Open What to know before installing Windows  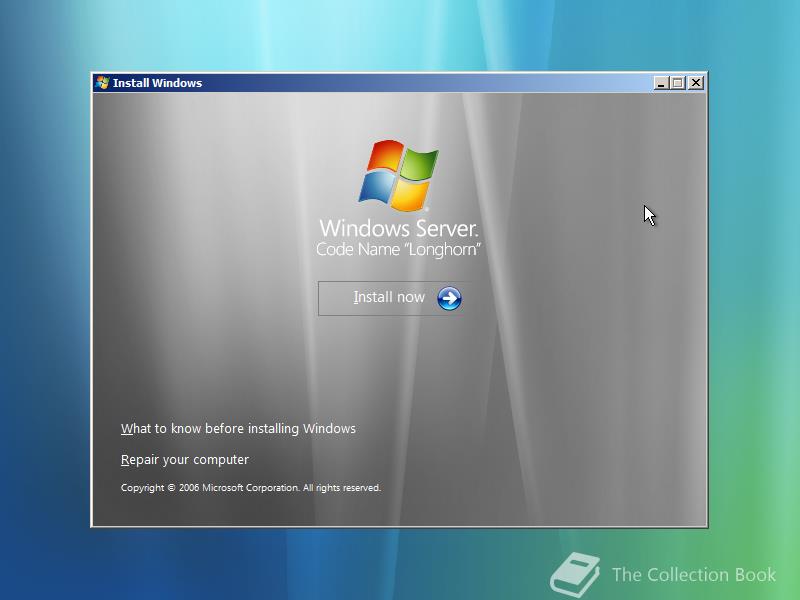click(x=238, y=429)
